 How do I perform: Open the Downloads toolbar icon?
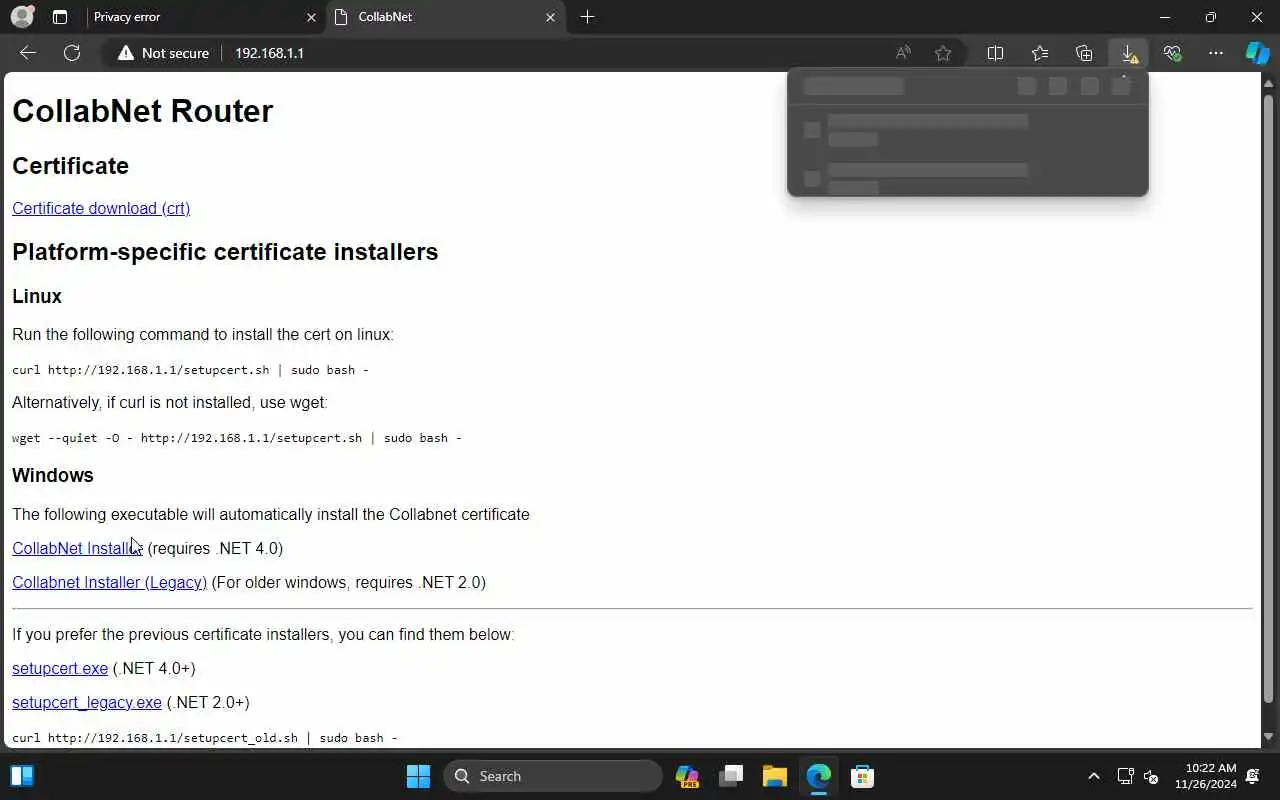point(1128,53)
